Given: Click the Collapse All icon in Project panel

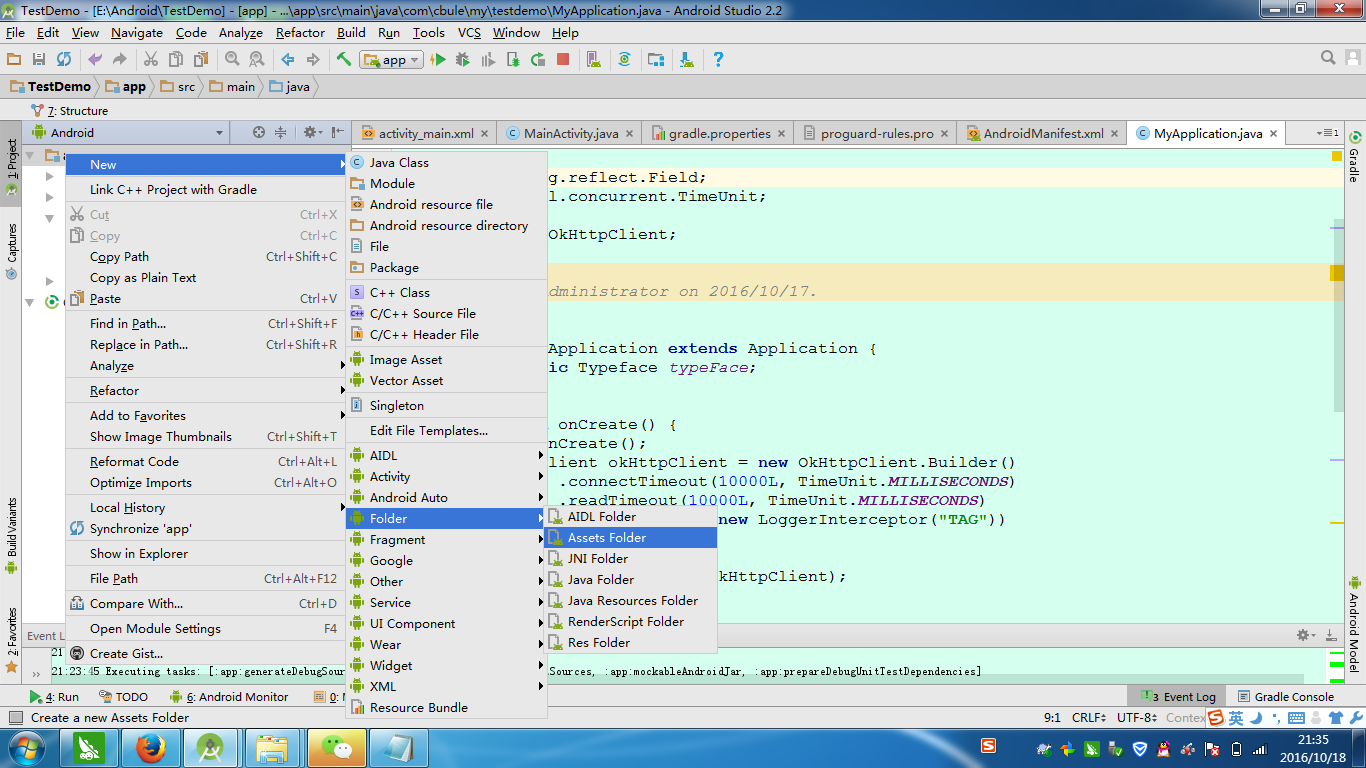Looking at the screenshot, I should (x=281, y=132).
